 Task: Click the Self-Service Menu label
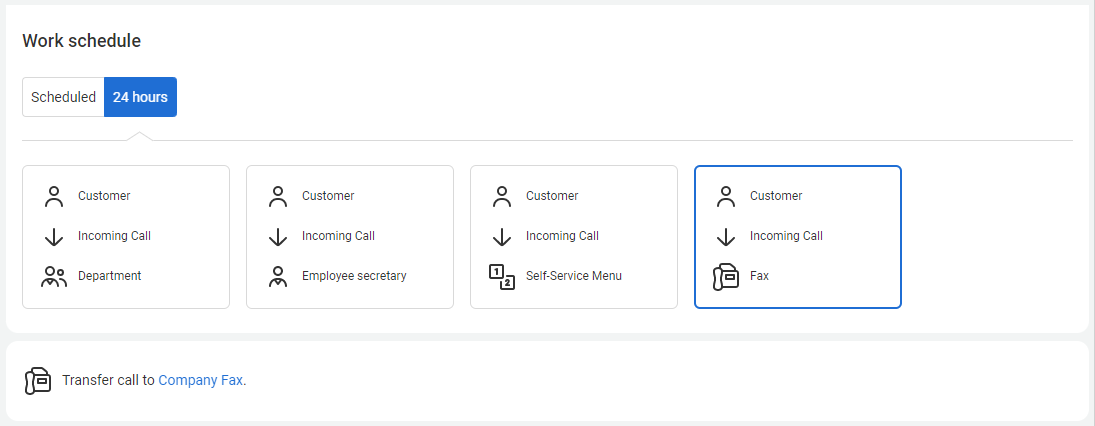click(x=574, y=276)
